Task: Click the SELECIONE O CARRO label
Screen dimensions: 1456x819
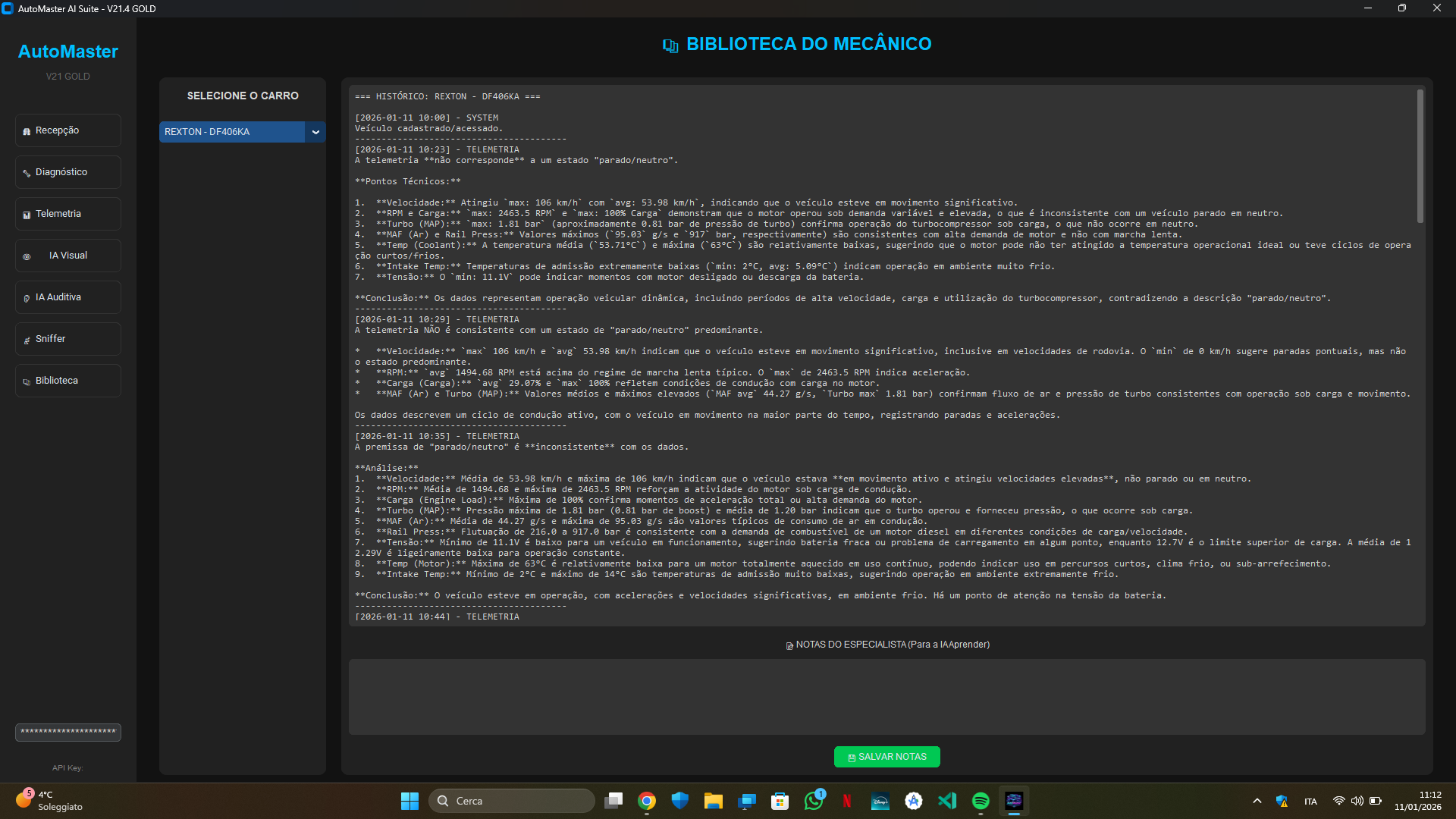Action: 243,96
